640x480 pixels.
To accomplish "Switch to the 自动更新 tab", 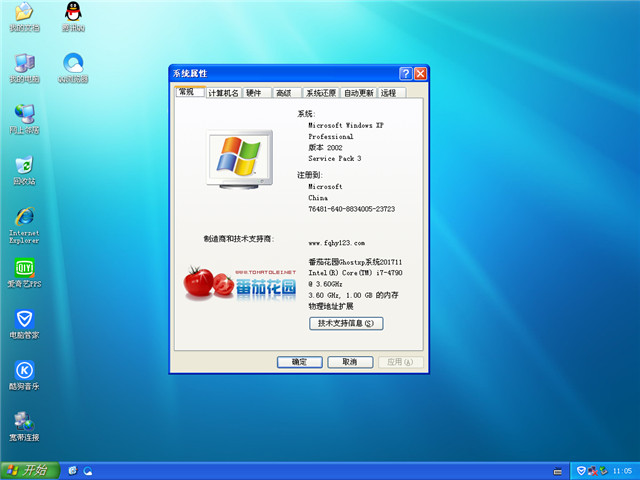I will (x=358, y=93).
